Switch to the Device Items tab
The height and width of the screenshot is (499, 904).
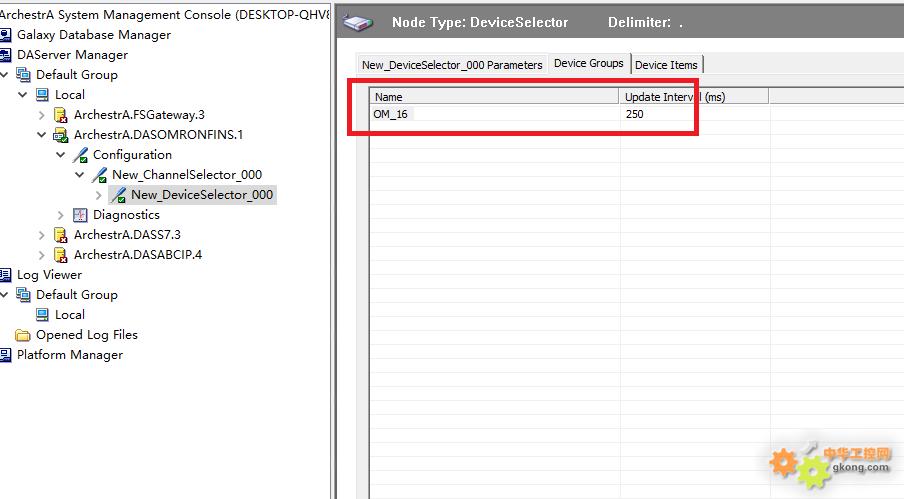click(x=666, y=65)
